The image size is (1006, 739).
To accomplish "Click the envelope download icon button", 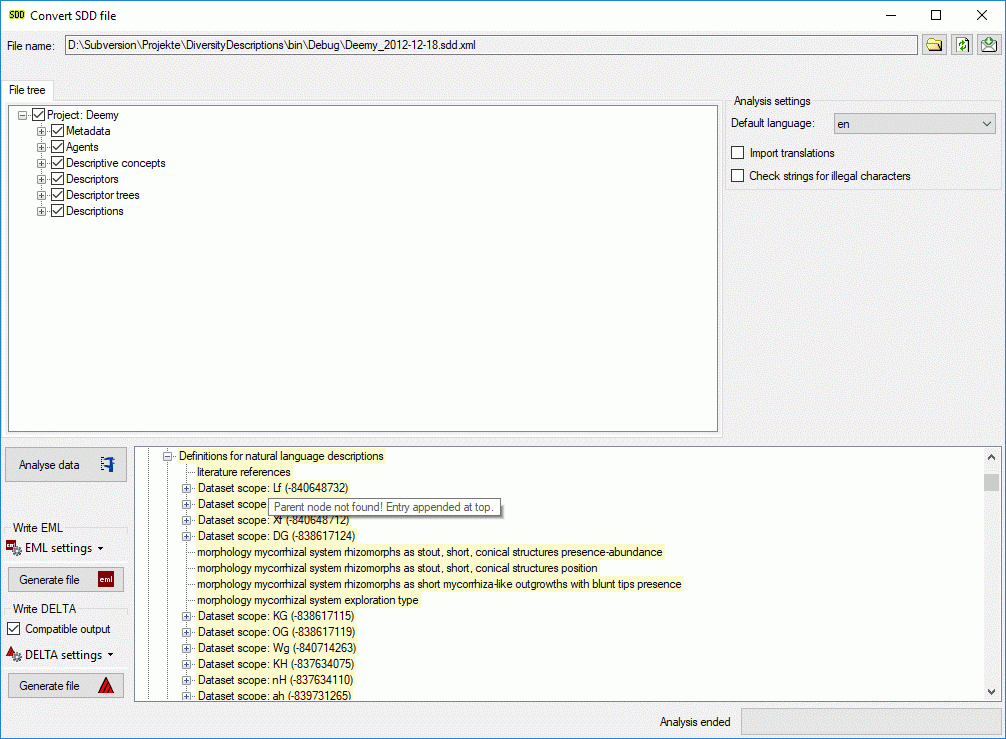I will [989, 45].
